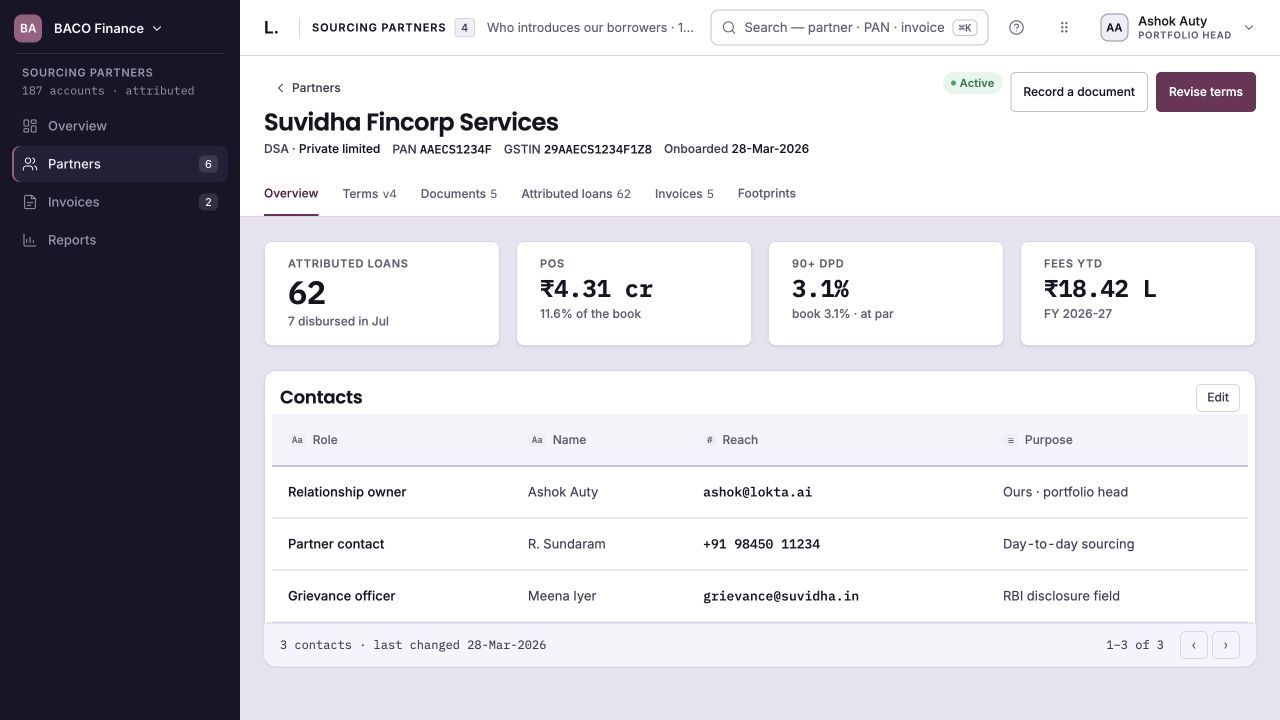Click the Overview dashboard icon in sidebar
The height and width of the screenshot is (720, 1280).
point(30,126)
